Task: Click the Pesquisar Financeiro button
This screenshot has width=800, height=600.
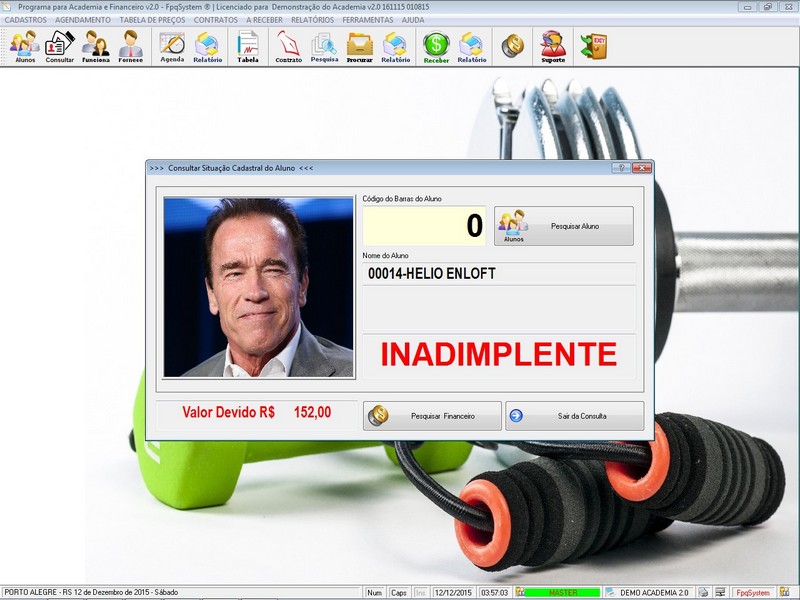Action: pyautogui.click(x=432, y=416)
